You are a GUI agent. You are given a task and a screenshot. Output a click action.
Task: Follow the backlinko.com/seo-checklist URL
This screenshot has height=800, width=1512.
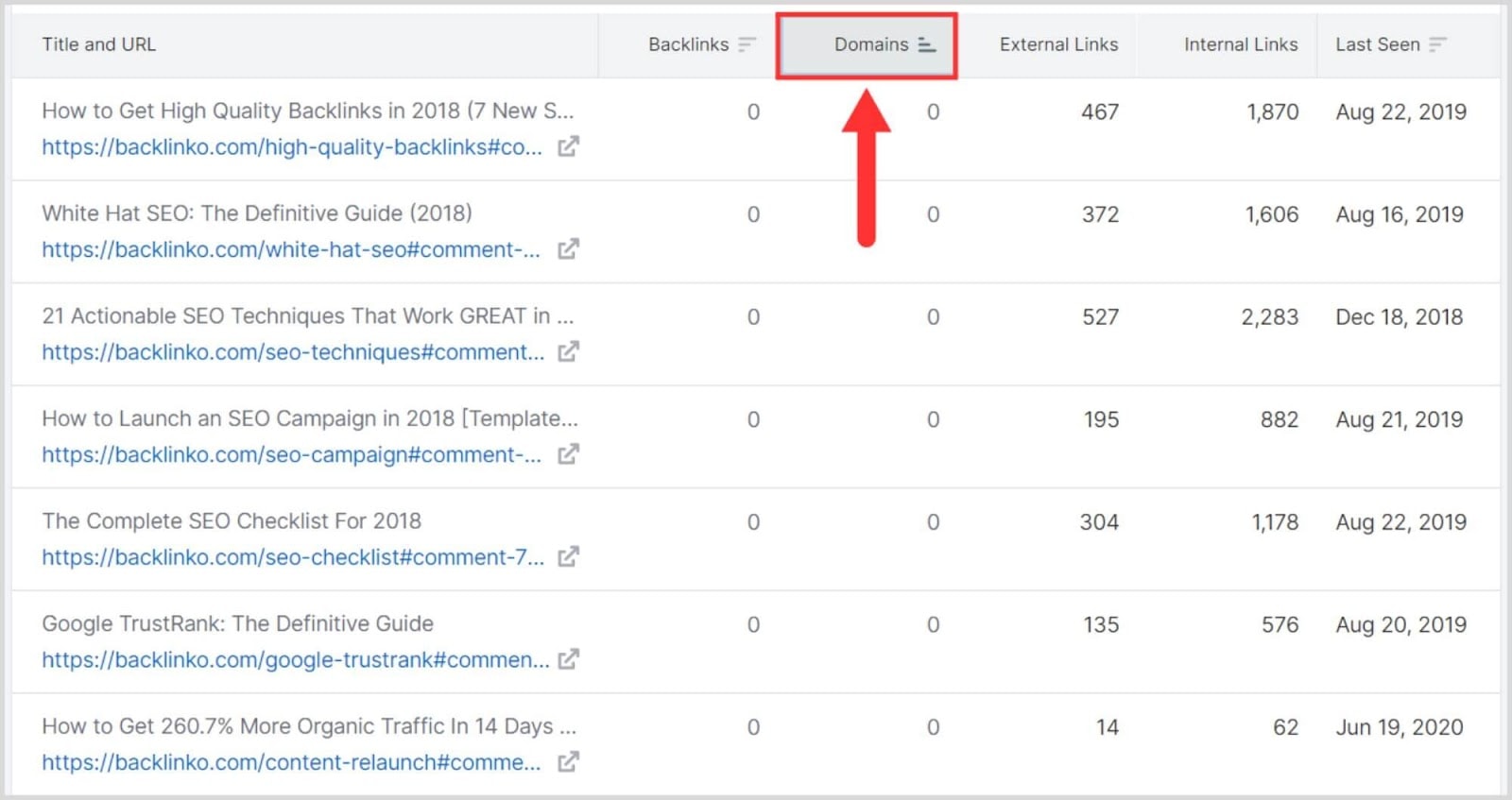tap(292, 558)
